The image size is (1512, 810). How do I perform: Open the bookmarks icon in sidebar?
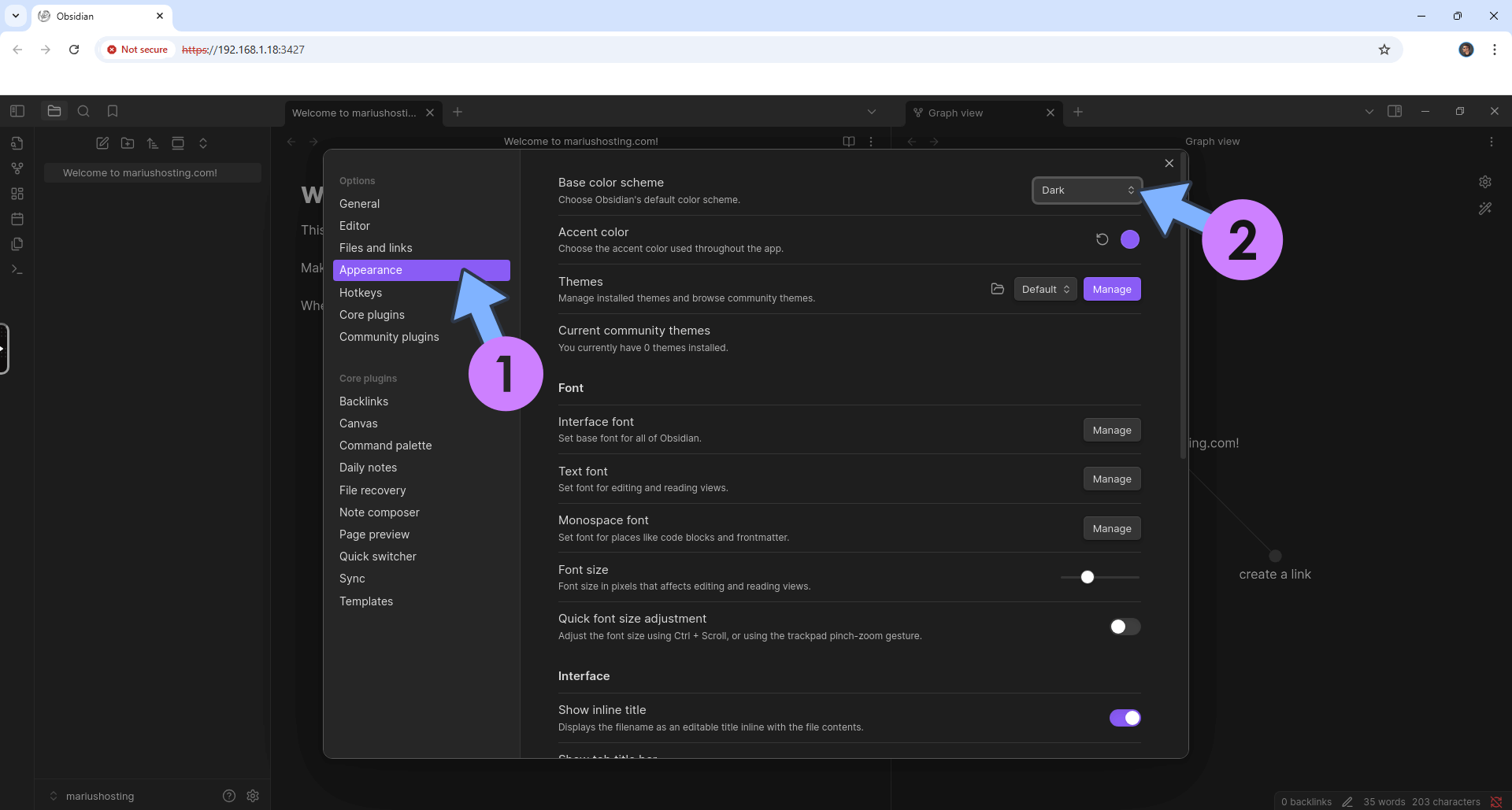pos(113,111)
